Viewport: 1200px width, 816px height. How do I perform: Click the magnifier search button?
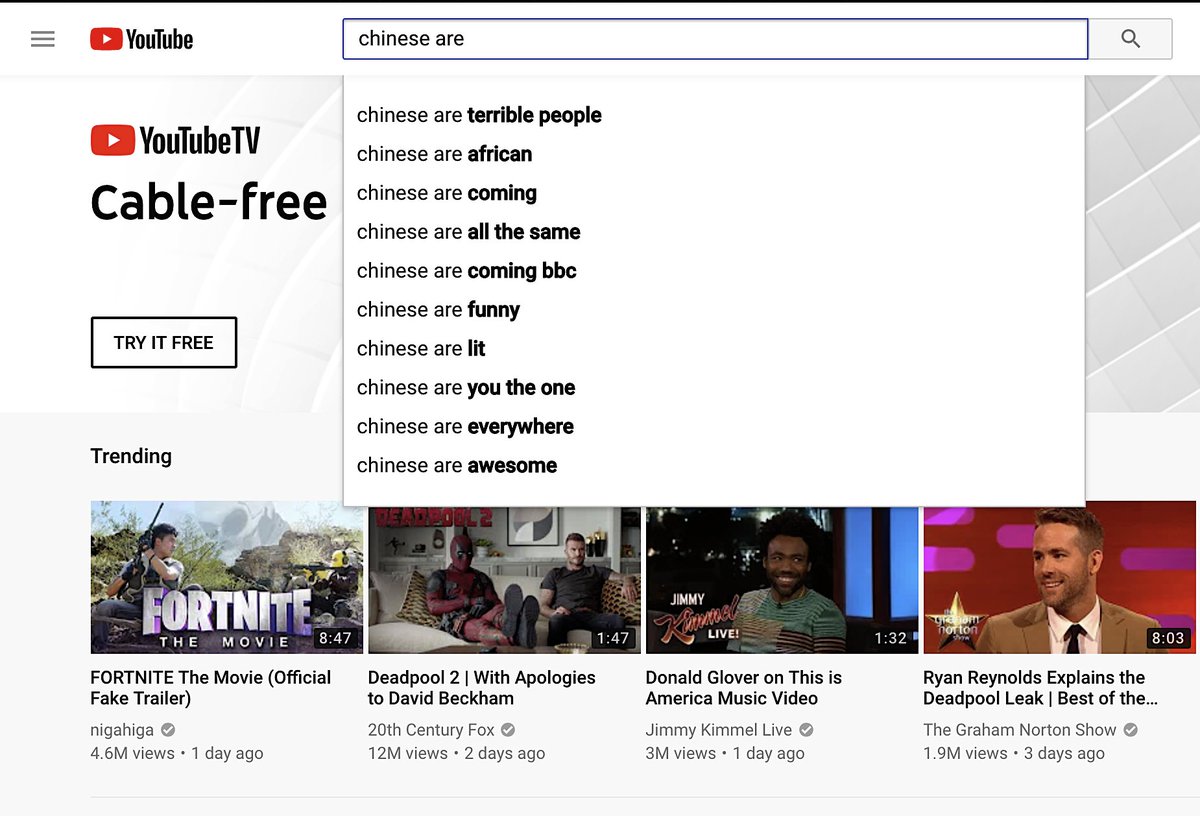(x=1130, y=39)
